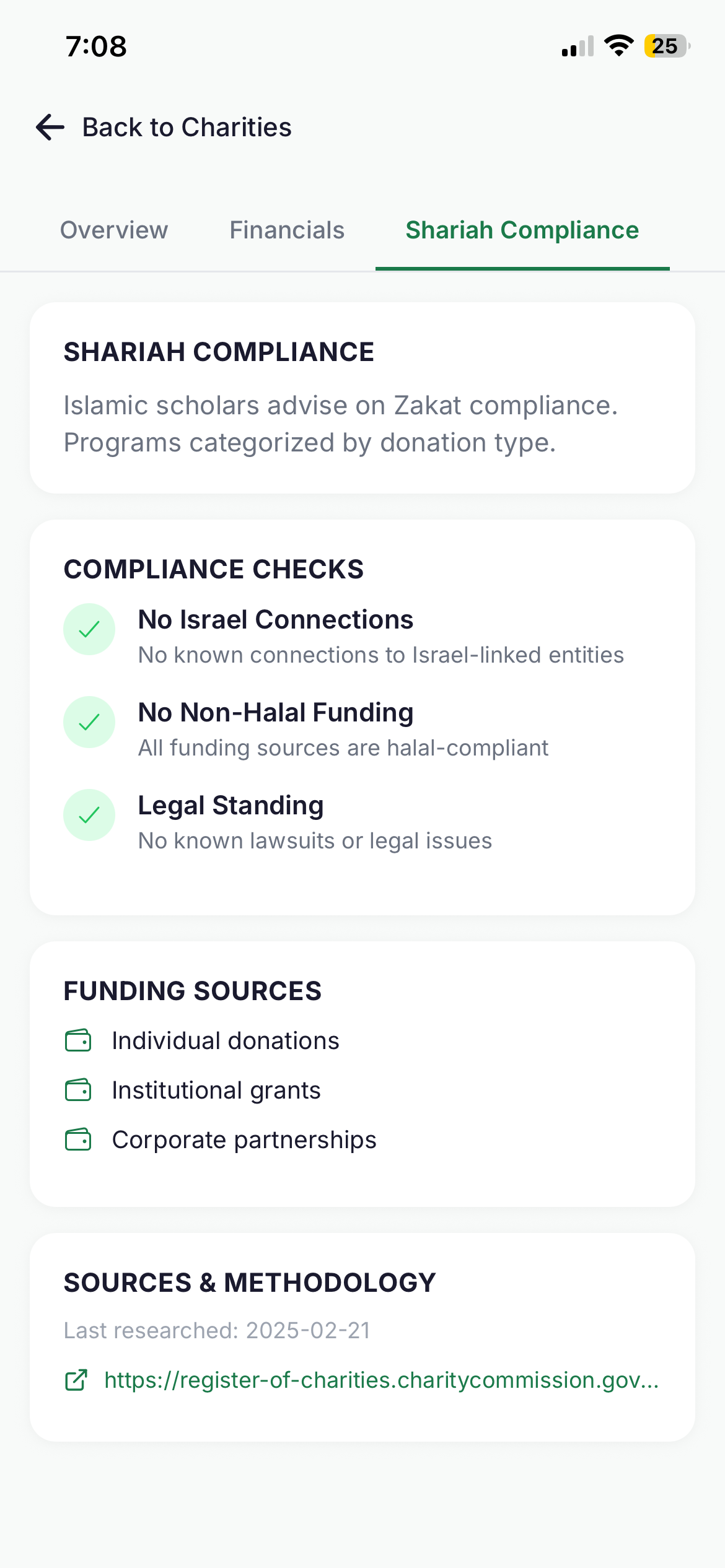Switch to the Financials tab
725x1568 pixels.
(x=286, y=230)
